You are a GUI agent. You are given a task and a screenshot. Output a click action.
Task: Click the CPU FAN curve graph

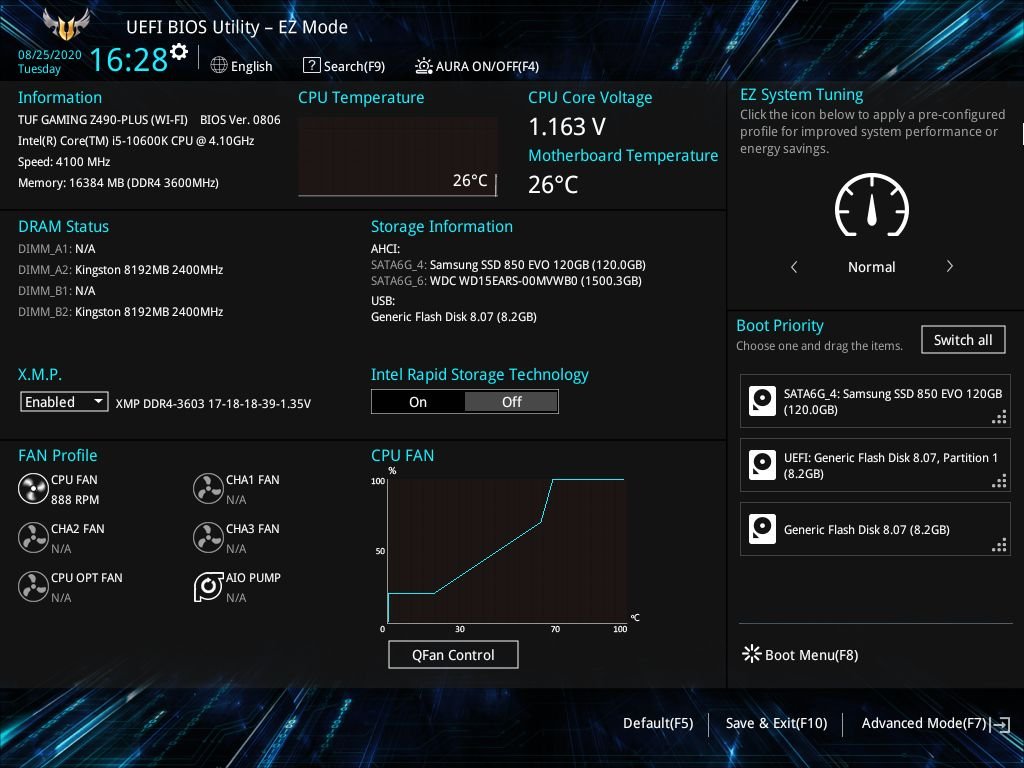pos(507,551)
